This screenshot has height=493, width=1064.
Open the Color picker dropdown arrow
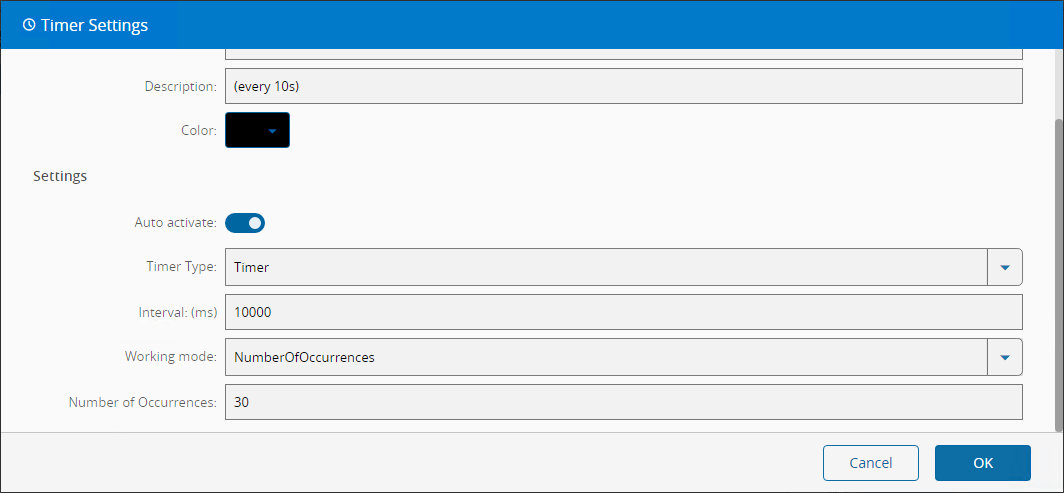pyautogui.click(x=272, y=131)
